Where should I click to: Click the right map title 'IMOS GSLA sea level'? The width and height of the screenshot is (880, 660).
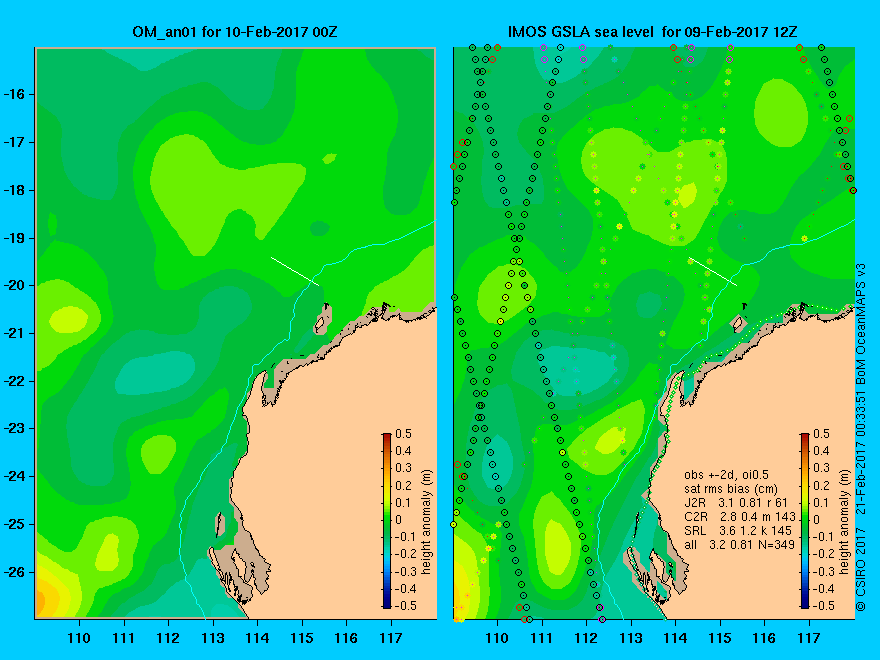581,32
